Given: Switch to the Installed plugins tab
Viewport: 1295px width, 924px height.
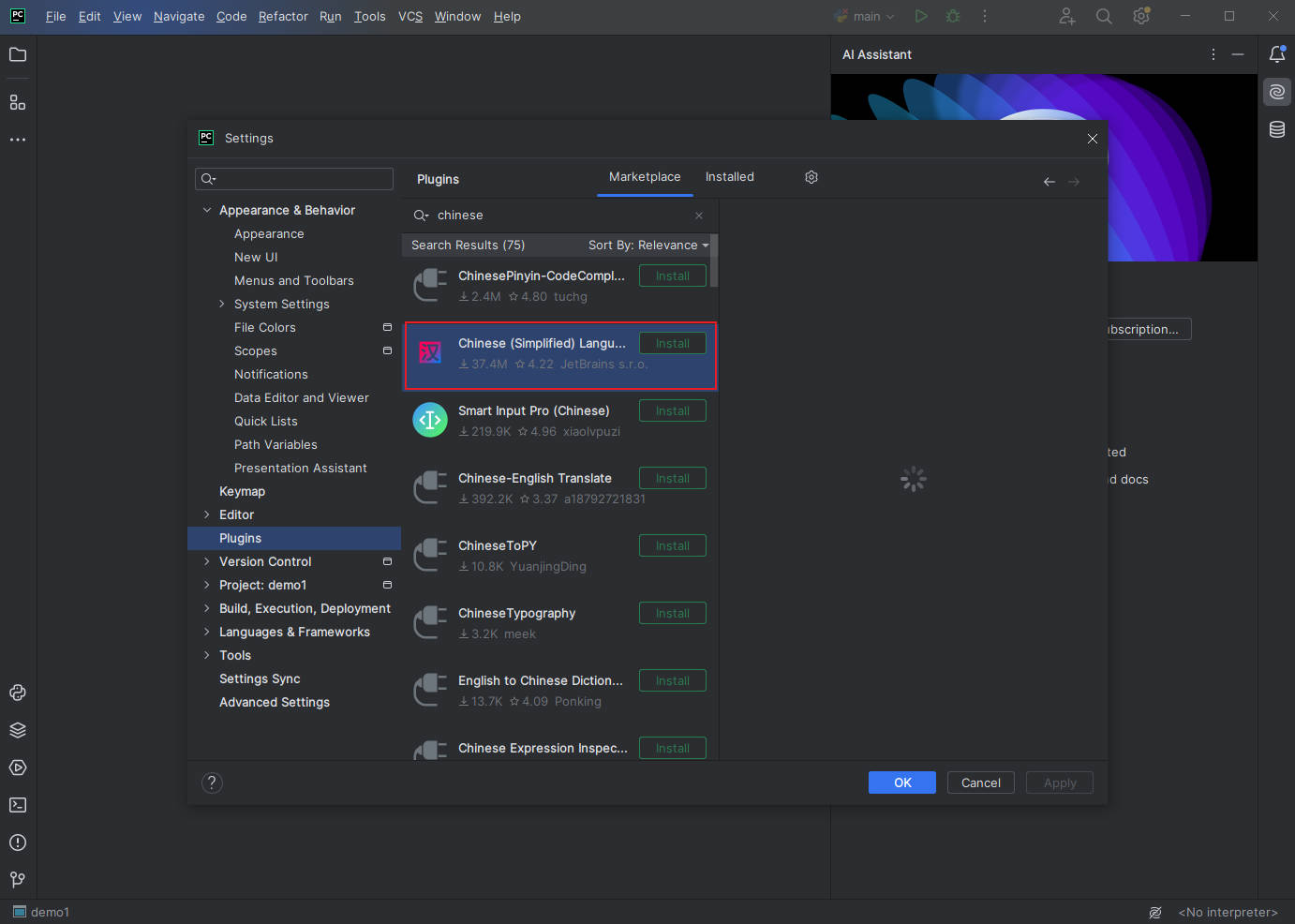Looking at the screenshot, I should tap(729, 177).
